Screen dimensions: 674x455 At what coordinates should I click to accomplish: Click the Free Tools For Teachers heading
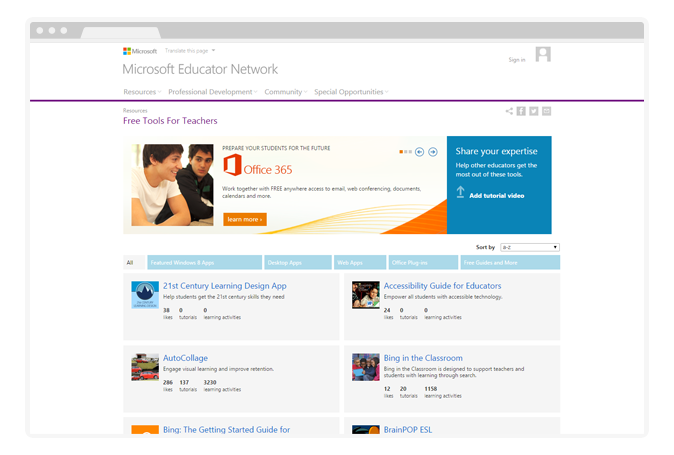tap(170, 121)
